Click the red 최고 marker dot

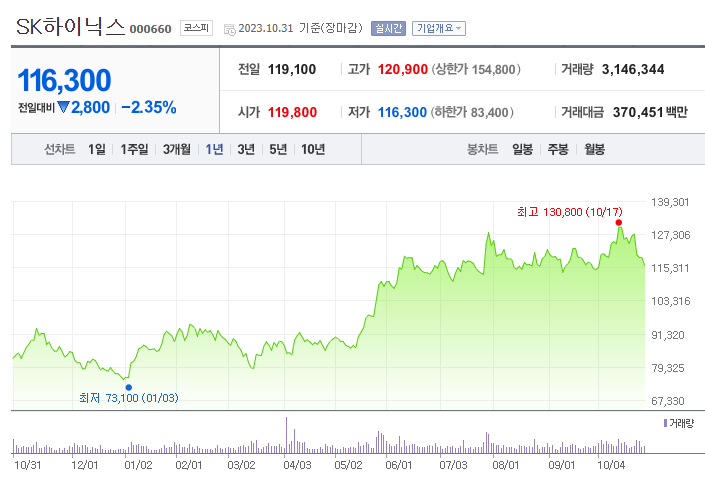click(x=619, y=222)
